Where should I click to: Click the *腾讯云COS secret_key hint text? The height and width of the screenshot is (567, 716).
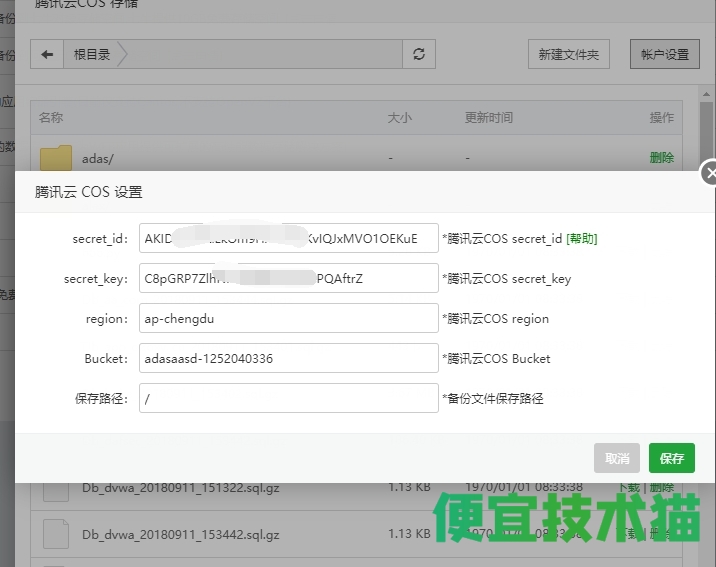click(x=506, y=279)
